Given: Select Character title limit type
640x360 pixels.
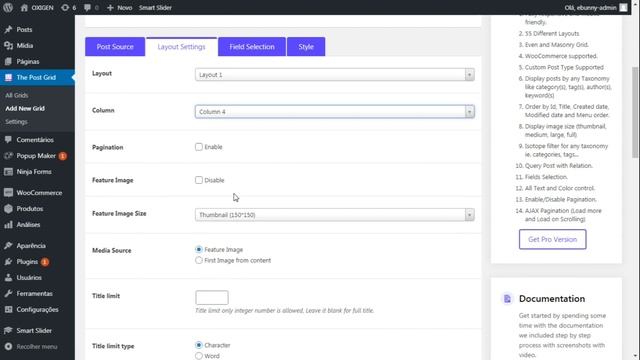Looking at the screenshot, I should click(199, 345).
